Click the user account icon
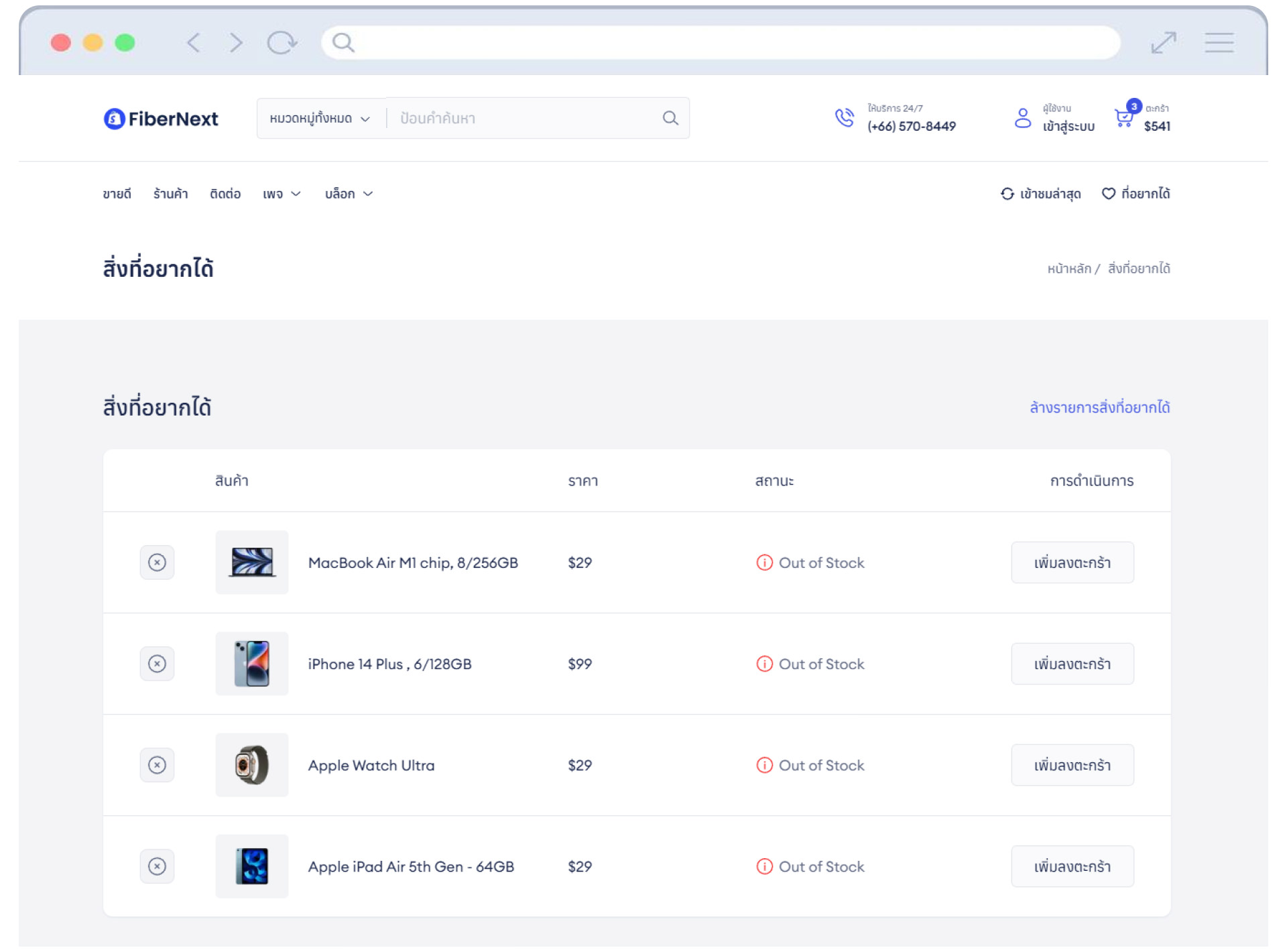 coord(1022,118)
